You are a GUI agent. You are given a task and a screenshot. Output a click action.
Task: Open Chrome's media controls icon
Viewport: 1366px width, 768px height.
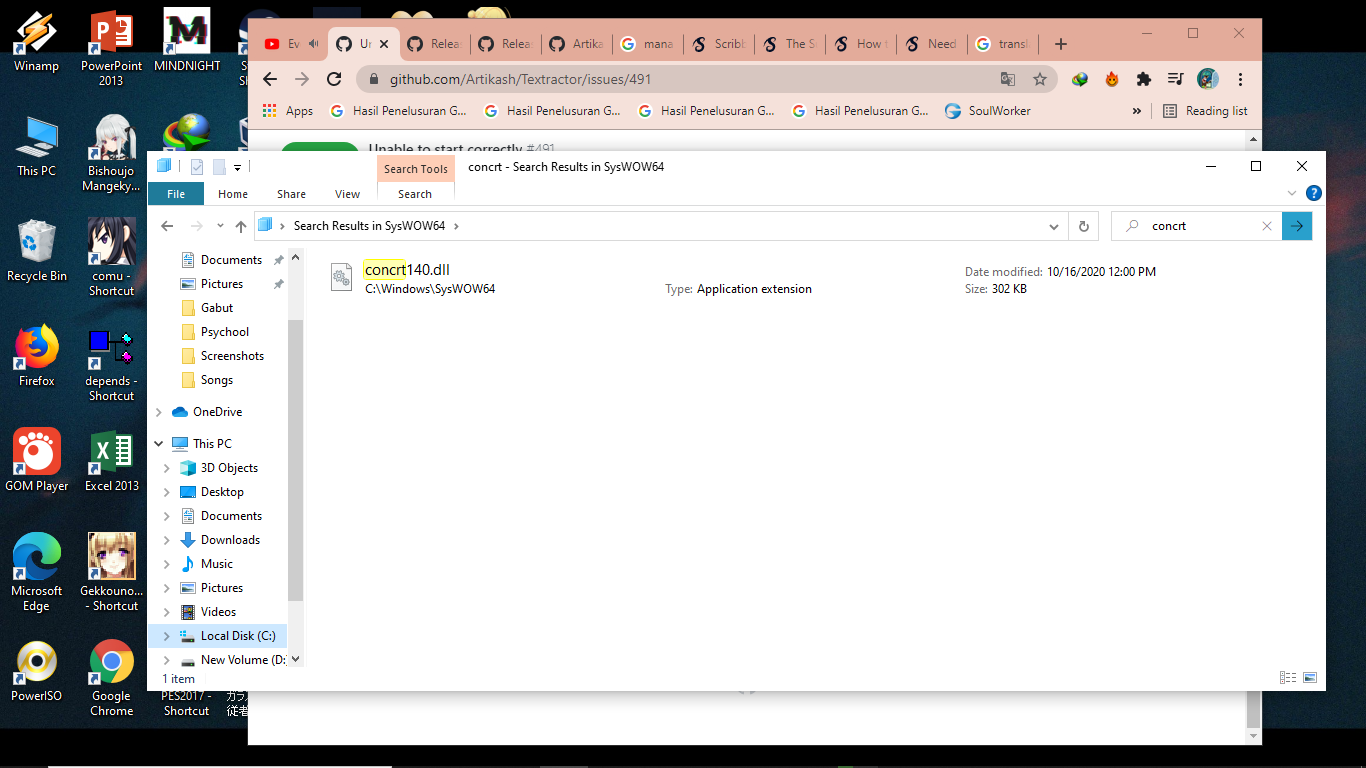1176,79
